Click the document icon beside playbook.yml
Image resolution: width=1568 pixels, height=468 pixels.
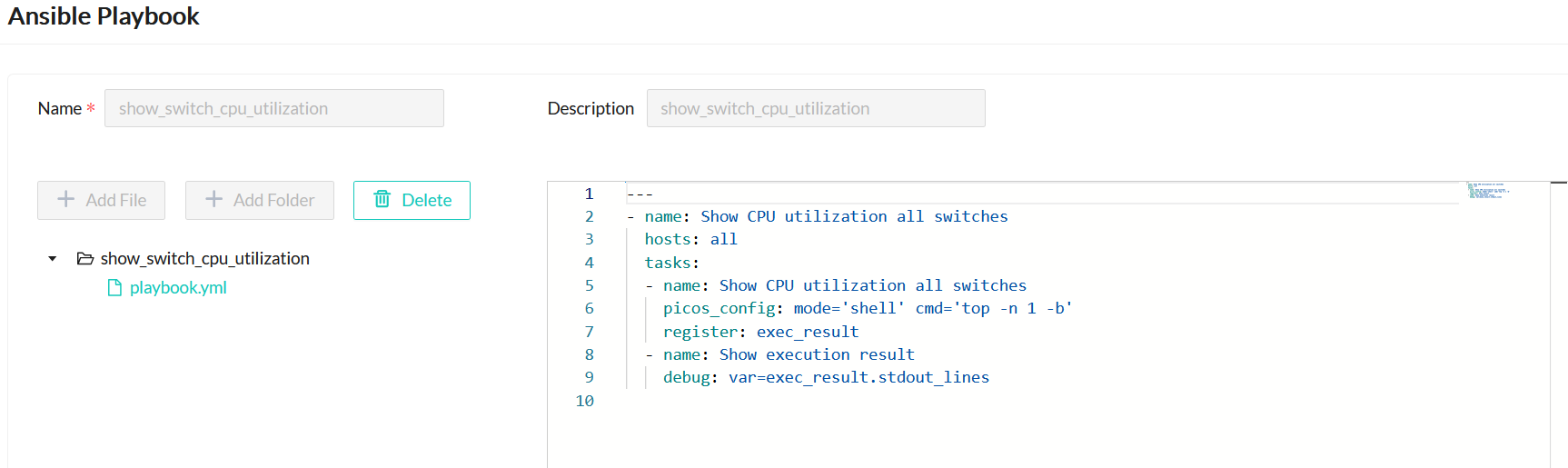coord(114,288)
